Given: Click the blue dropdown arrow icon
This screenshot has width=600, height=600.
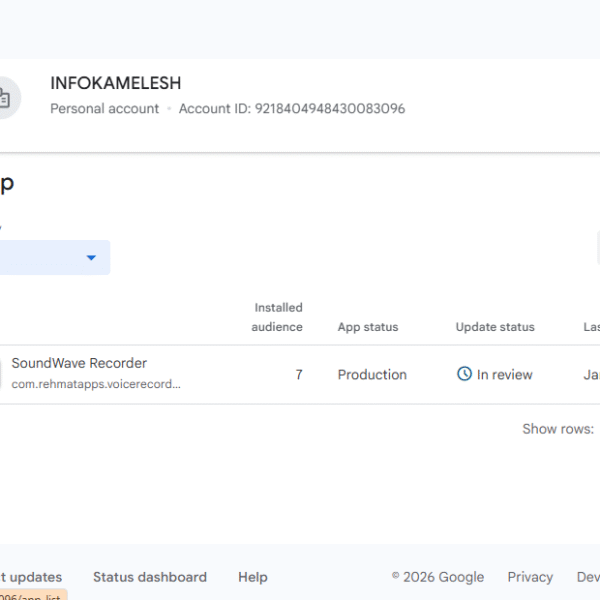Looking at the screenshot, I should tap(91, 258).
